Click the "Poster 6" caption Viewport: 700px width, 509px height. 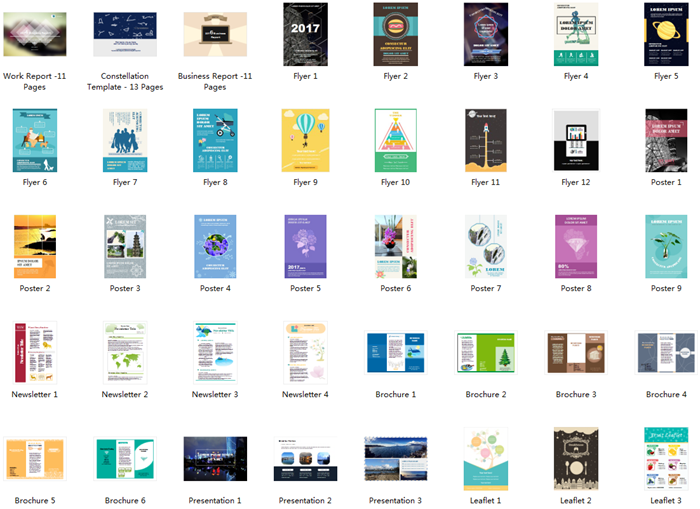pos(396,288)
